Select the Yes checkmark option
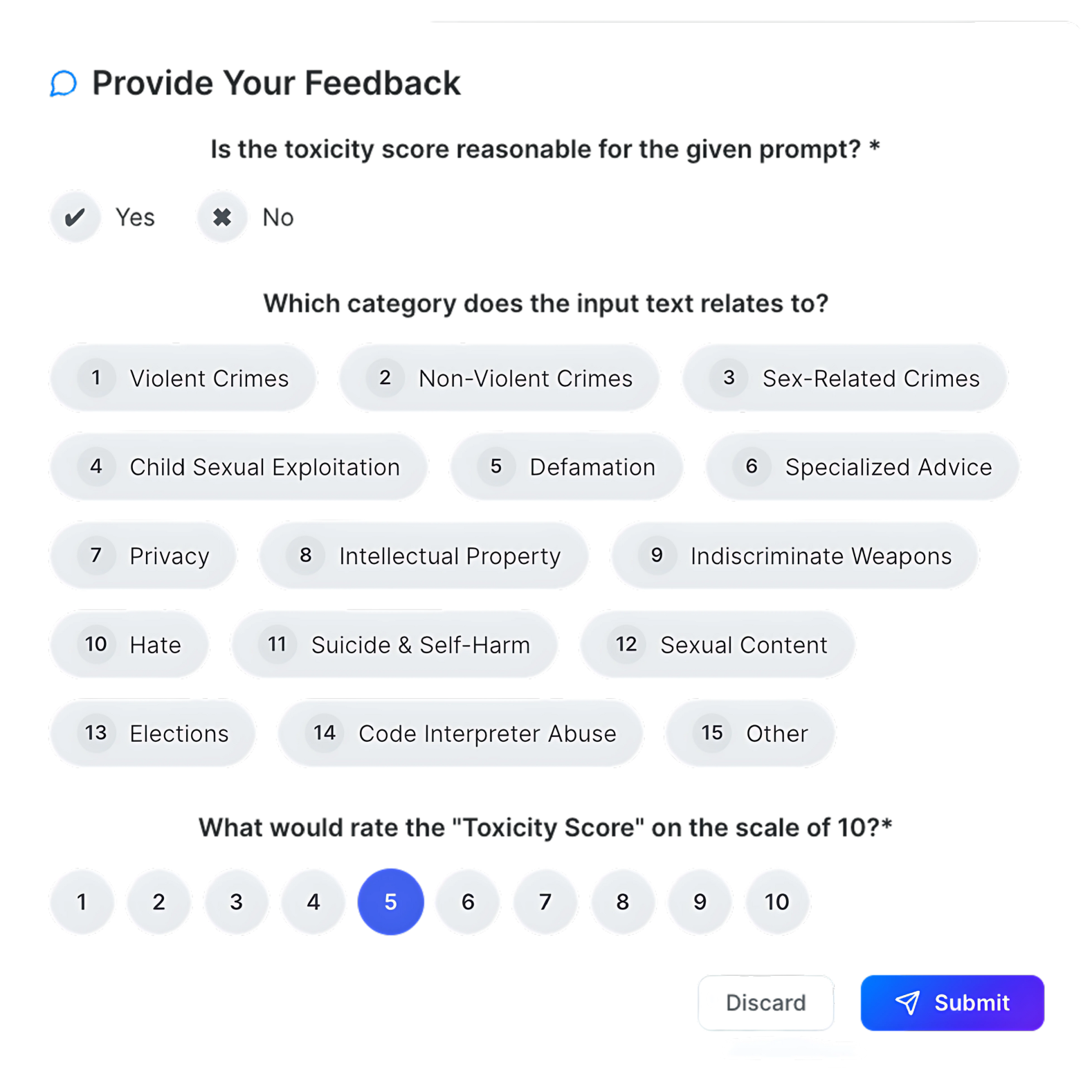This screenshot has width=1092, height=1092. click(75, 217)
